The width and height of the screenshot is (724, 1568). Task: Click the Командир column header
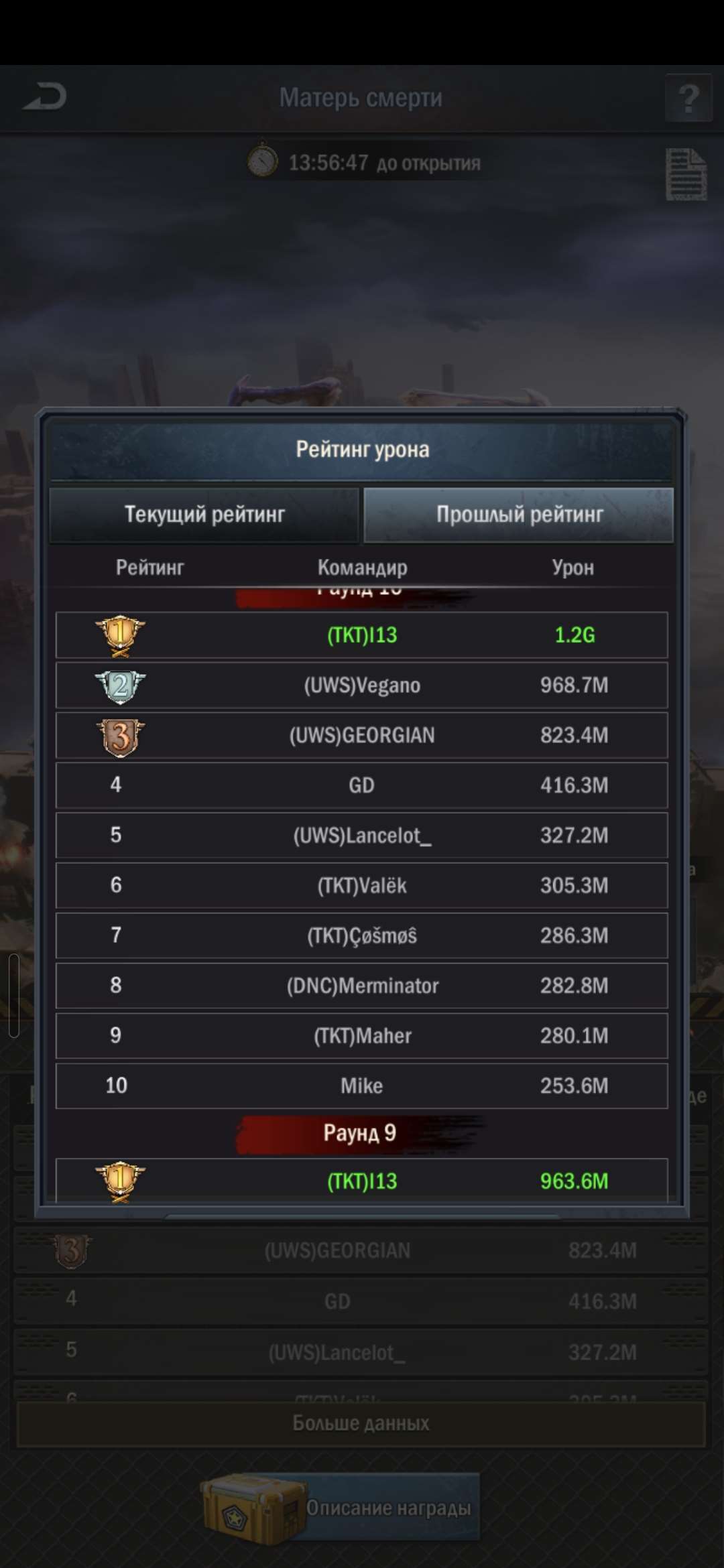coord(362,568)
